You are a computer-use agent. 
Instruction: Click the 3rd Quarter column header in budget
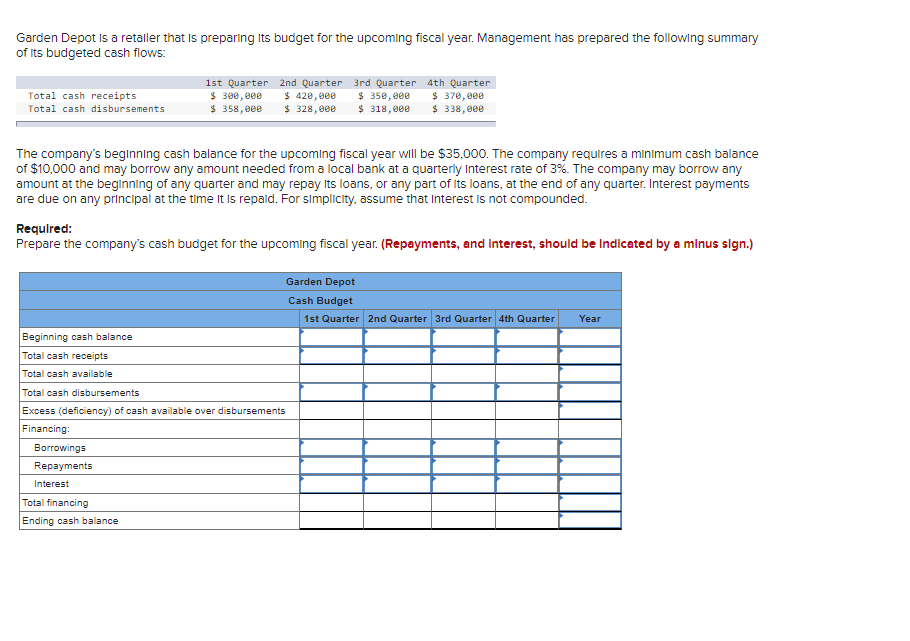pos(463,319)
